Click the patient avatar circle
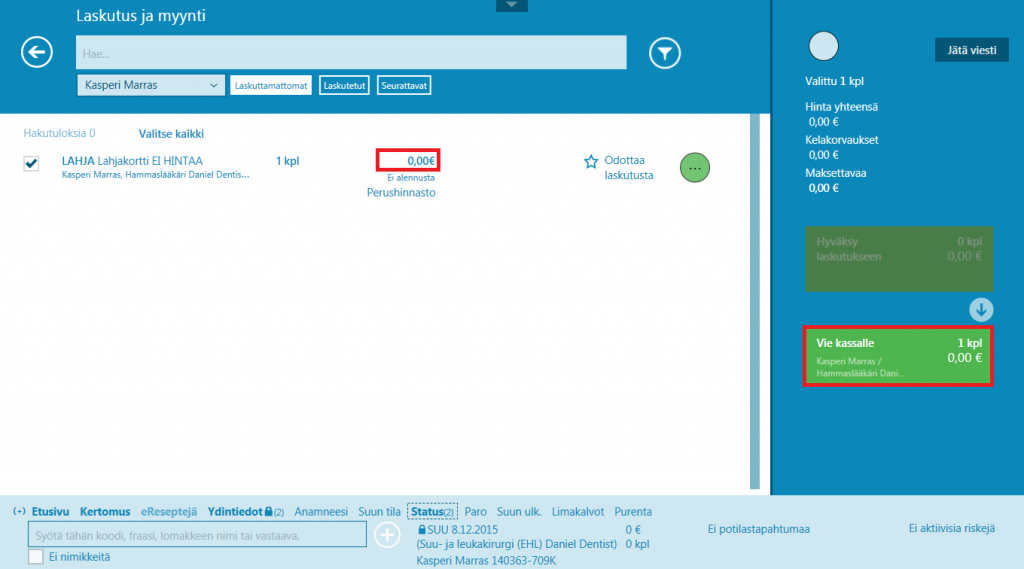1024x569 pixels. point(822,46)
